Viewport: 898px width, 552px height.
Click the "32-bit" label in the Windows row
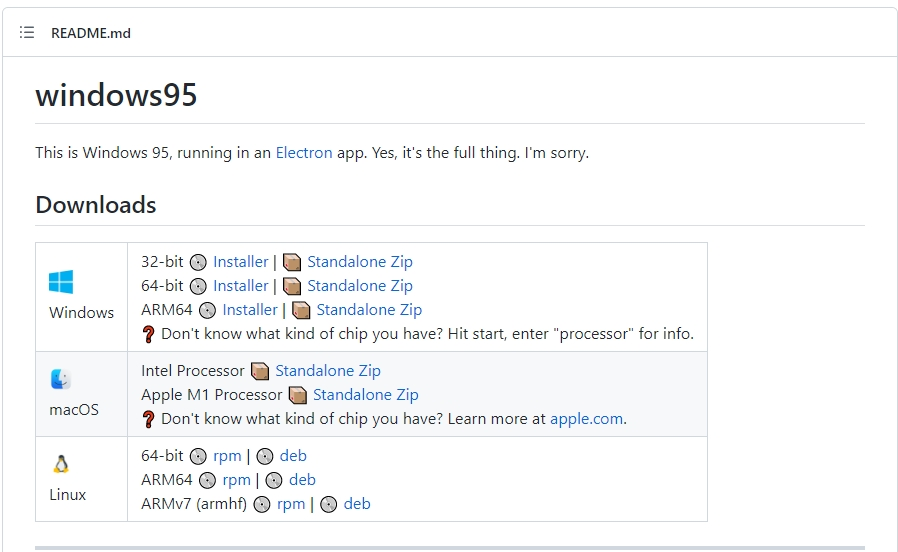162,262
